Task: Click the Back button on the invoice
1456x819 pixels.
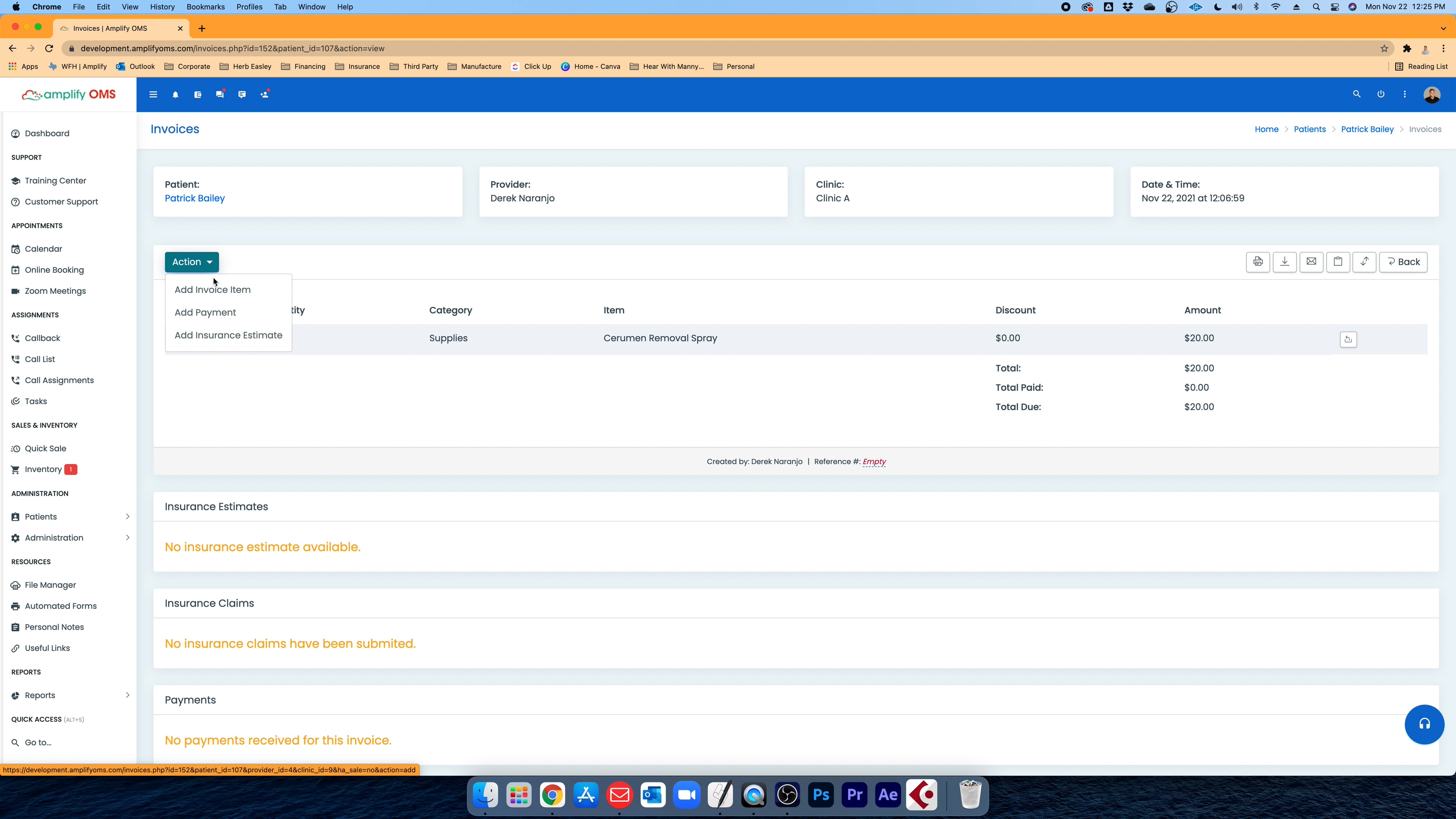Action: [x=1403, y=262]
